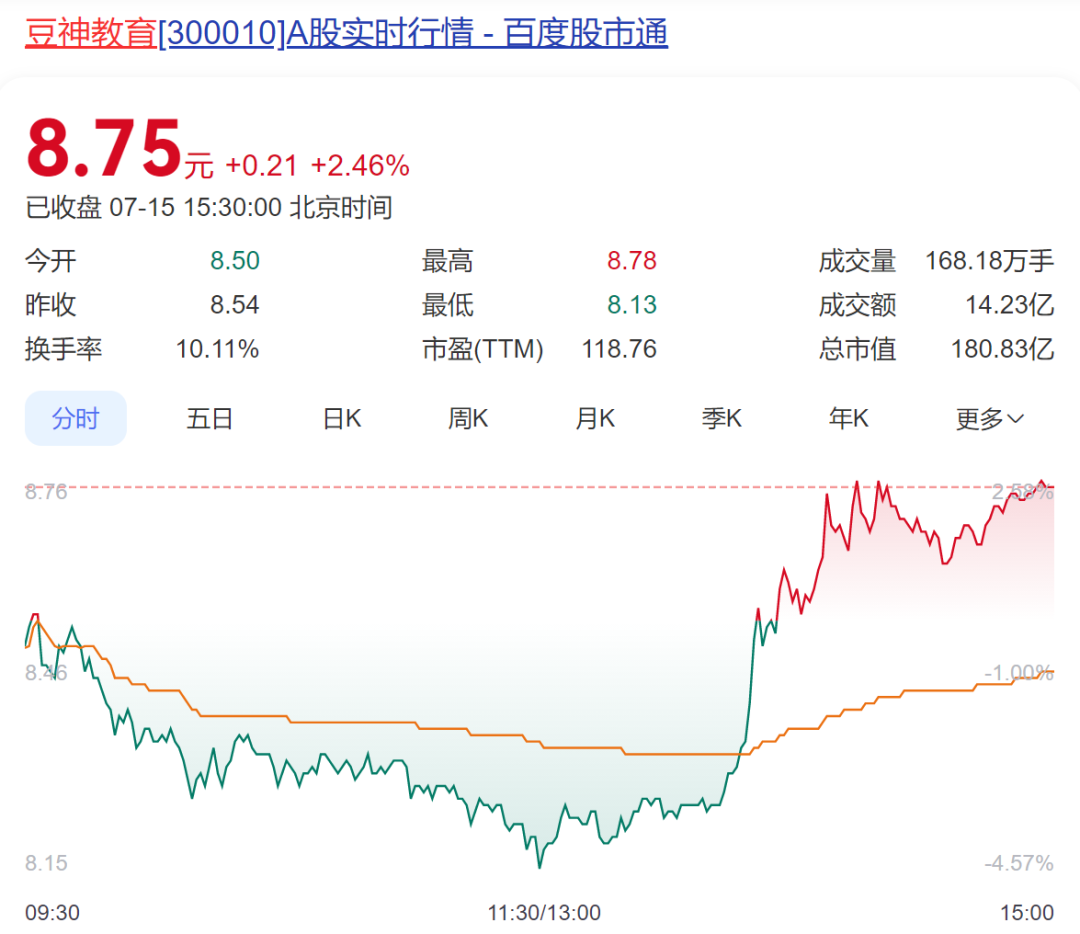Click the 总市值 value 180.83亿
Viewport: 1080px width, 934px height.
click(1002, 349)
